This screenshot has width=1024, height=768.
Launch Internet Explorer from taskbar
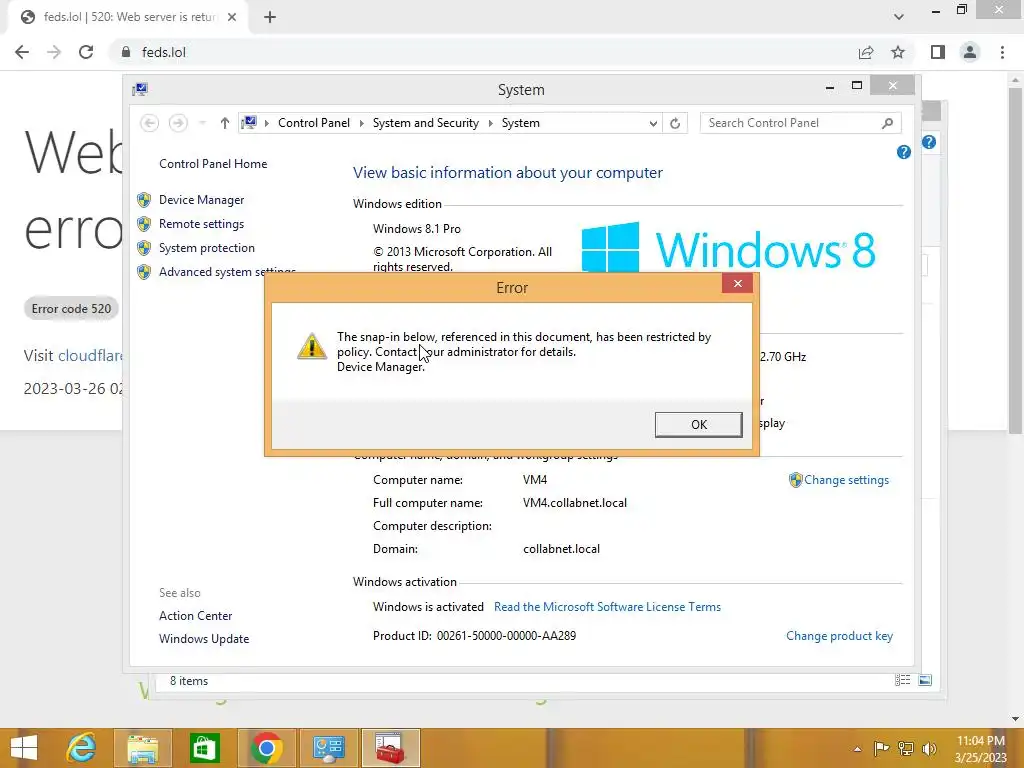tap(81, 748)
